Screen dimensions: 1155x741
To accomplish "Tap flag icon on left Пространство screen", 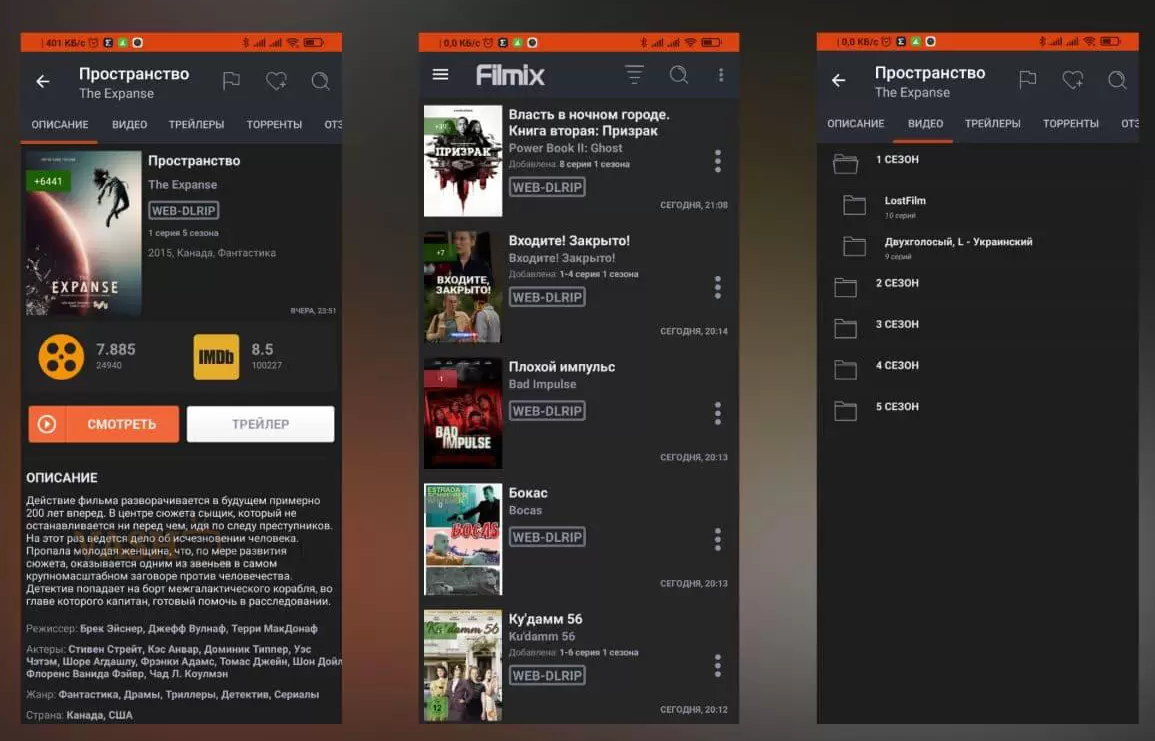I will (231, 80).
